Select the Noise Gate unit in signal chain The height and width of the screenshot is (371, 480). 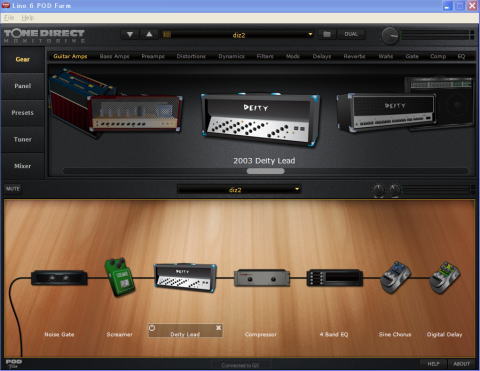[x=59, y=278]
